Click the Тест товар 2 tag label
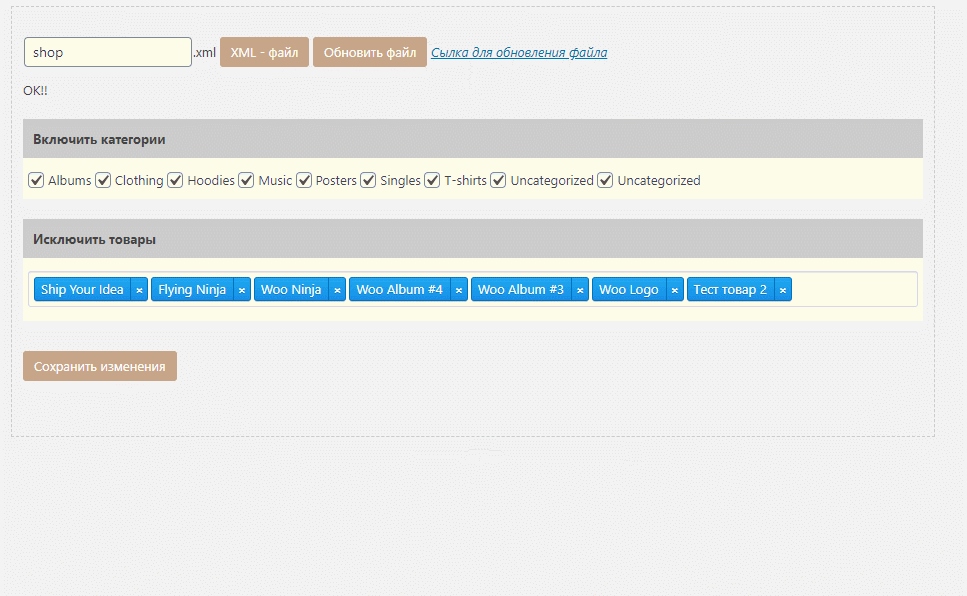The height and width of the screenshot is (596, 967). [731, 289]
